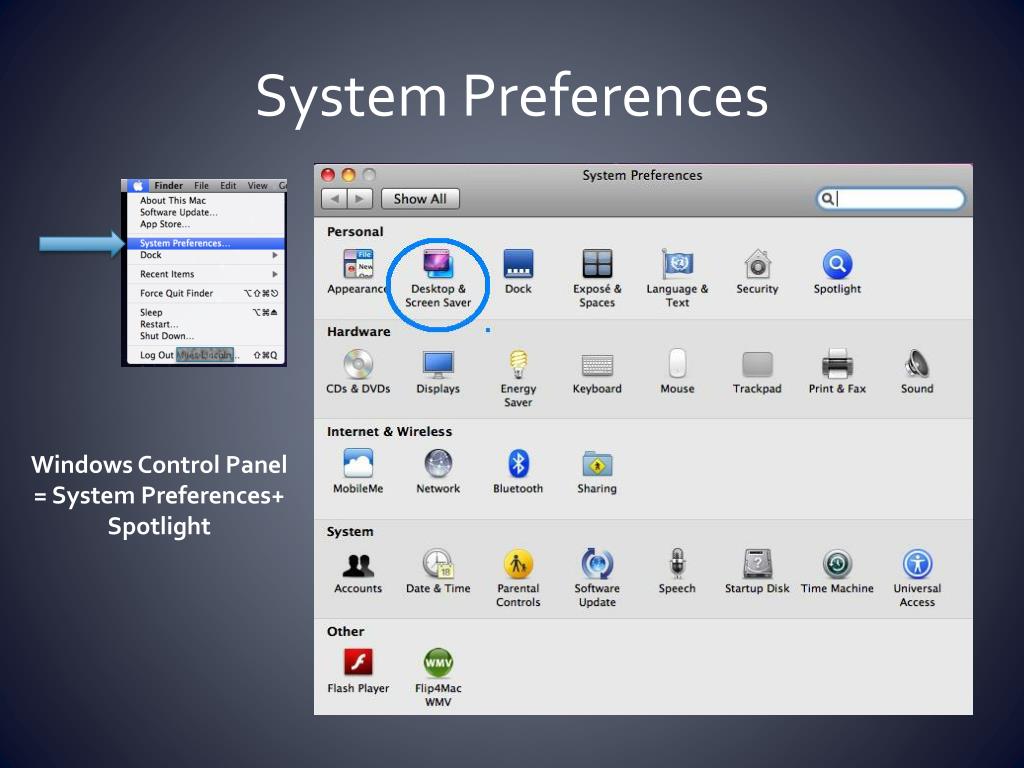1024x768 pixels.
Task: Open the Time Machine preference pane
Action: pos(837,571)
